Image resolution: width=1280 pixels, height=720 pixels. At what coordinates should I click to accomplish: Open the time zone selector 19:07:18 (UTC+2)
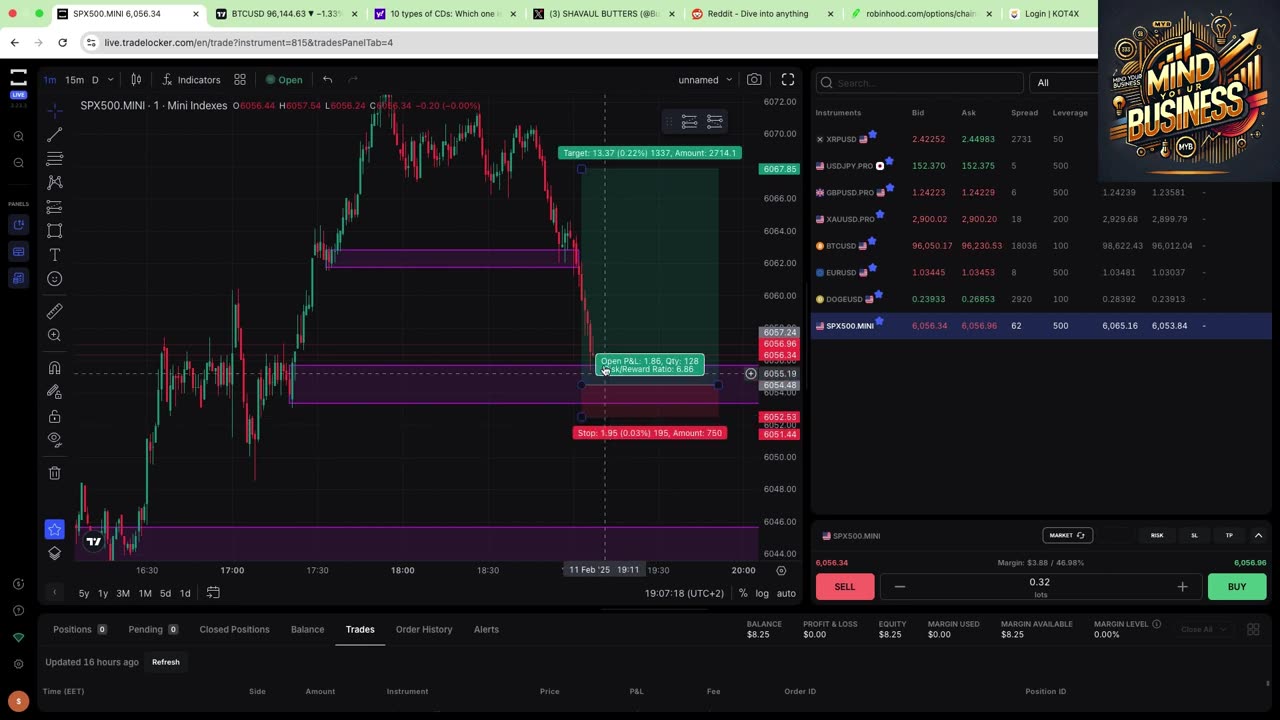(x=684, y=594)
